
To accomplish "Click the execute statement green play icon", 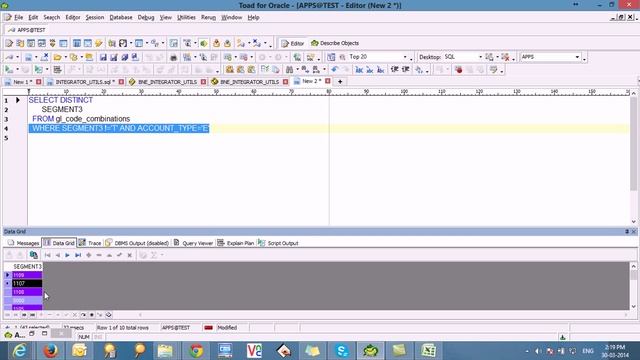I will point(9,70).
